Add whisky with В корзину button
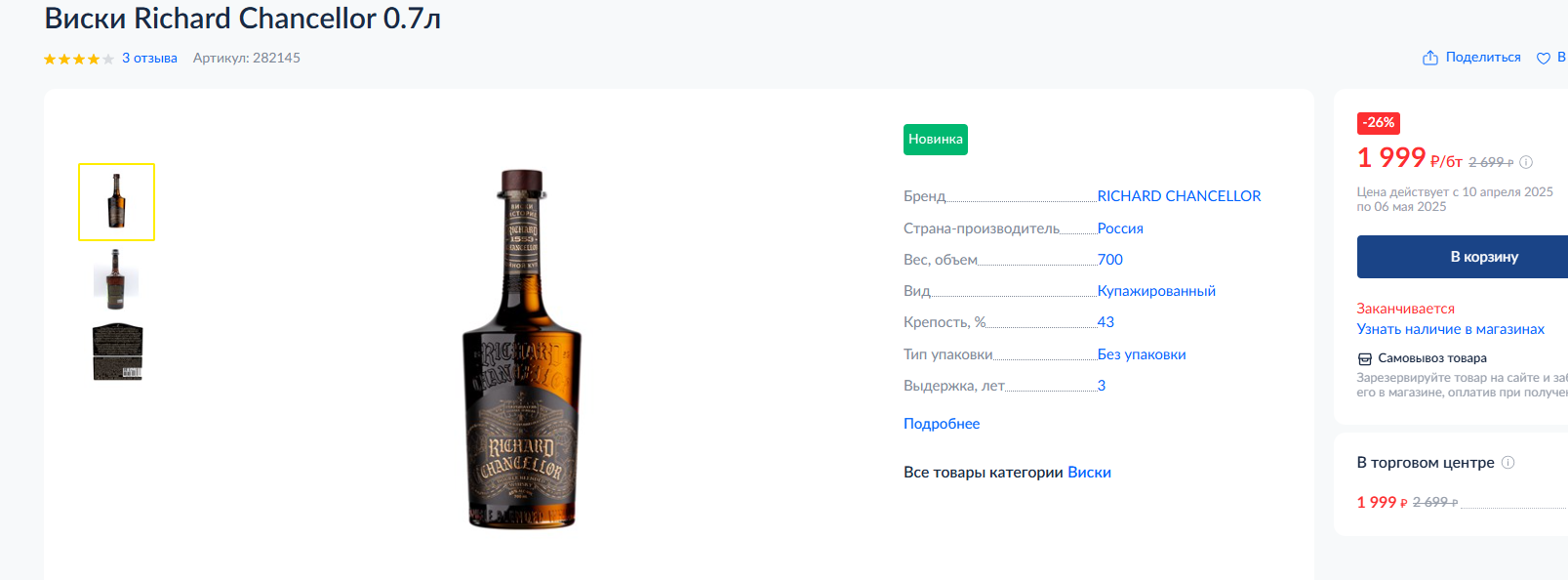The image size is (1568, 580). [x=1463, y=257]
